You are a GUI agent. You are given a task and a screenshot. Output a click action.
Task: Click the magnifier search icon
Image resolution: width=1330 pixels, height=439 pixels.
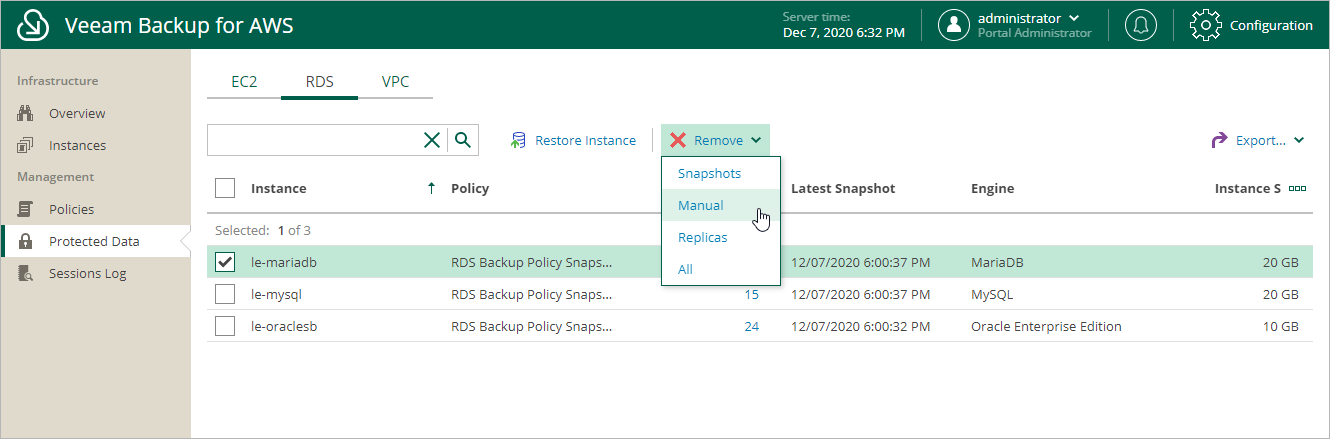[x=463, y=140]
